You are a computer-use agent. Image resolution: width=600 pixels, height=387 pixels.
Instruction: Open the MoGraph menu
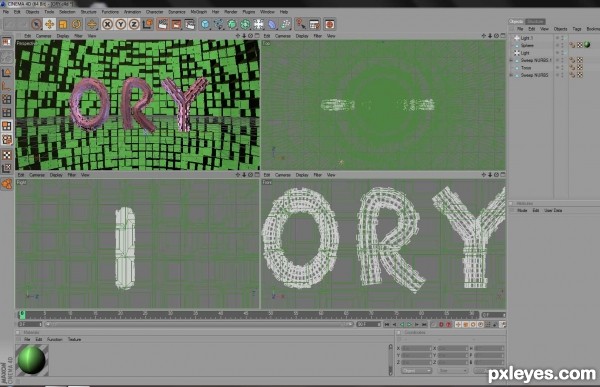[198, 12]
